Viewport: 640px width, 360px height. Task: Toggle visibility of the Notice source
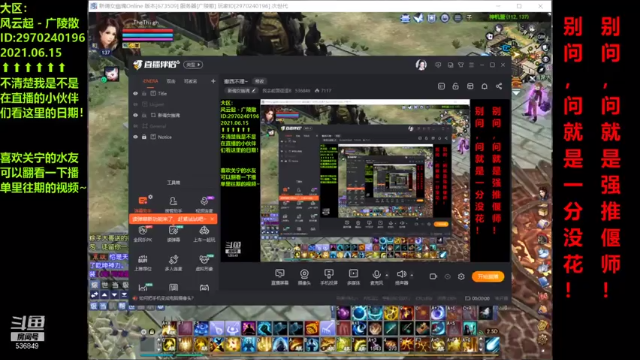[136, 137]
